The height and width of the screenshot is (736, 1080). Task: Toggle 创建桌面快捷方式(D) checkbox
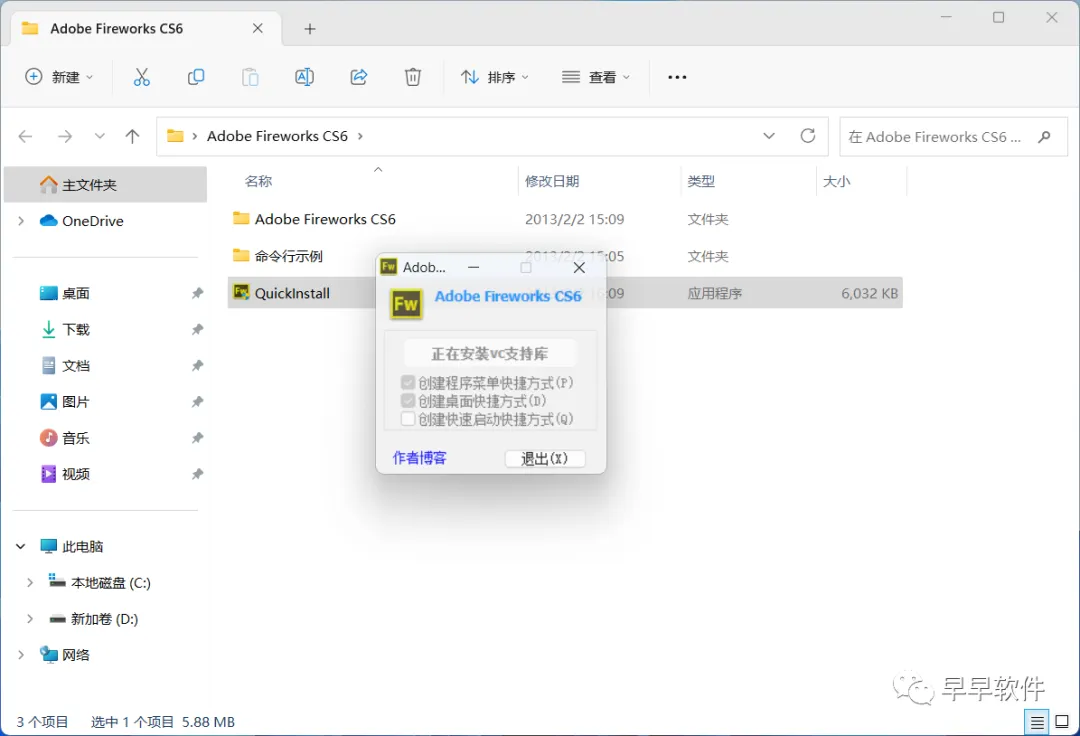click(408, 401)
